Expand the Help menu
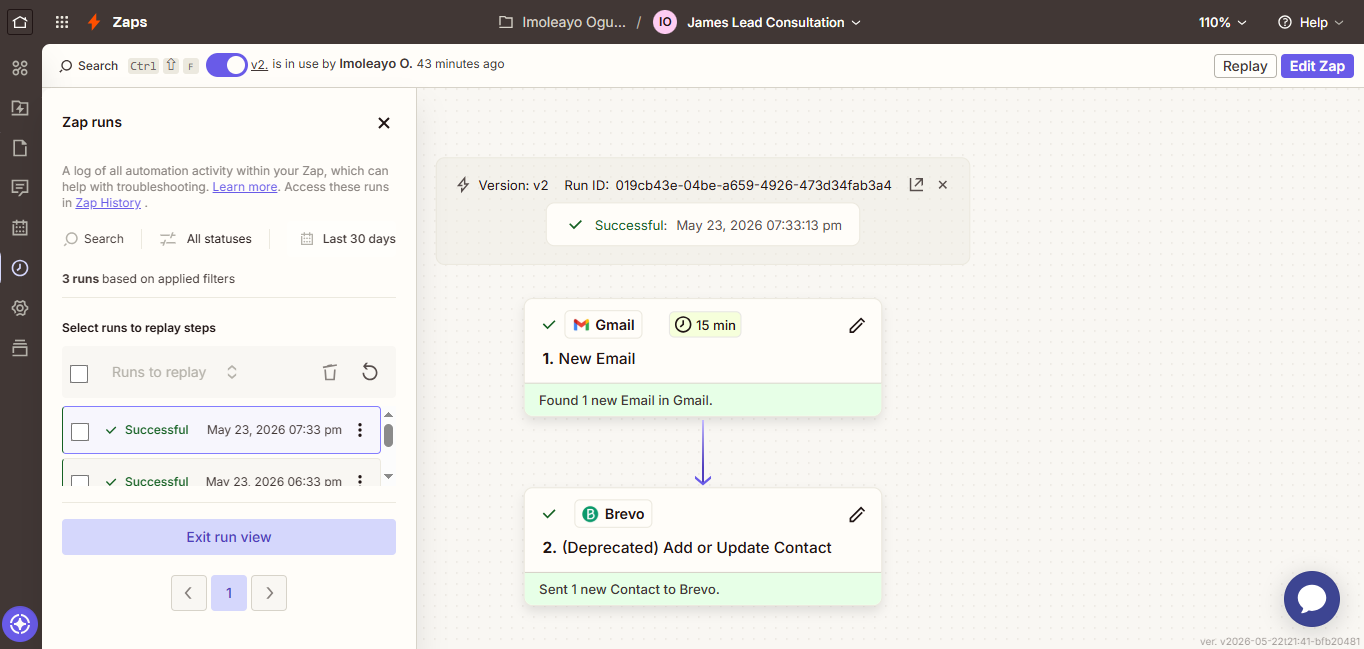 coord(1310,22)
